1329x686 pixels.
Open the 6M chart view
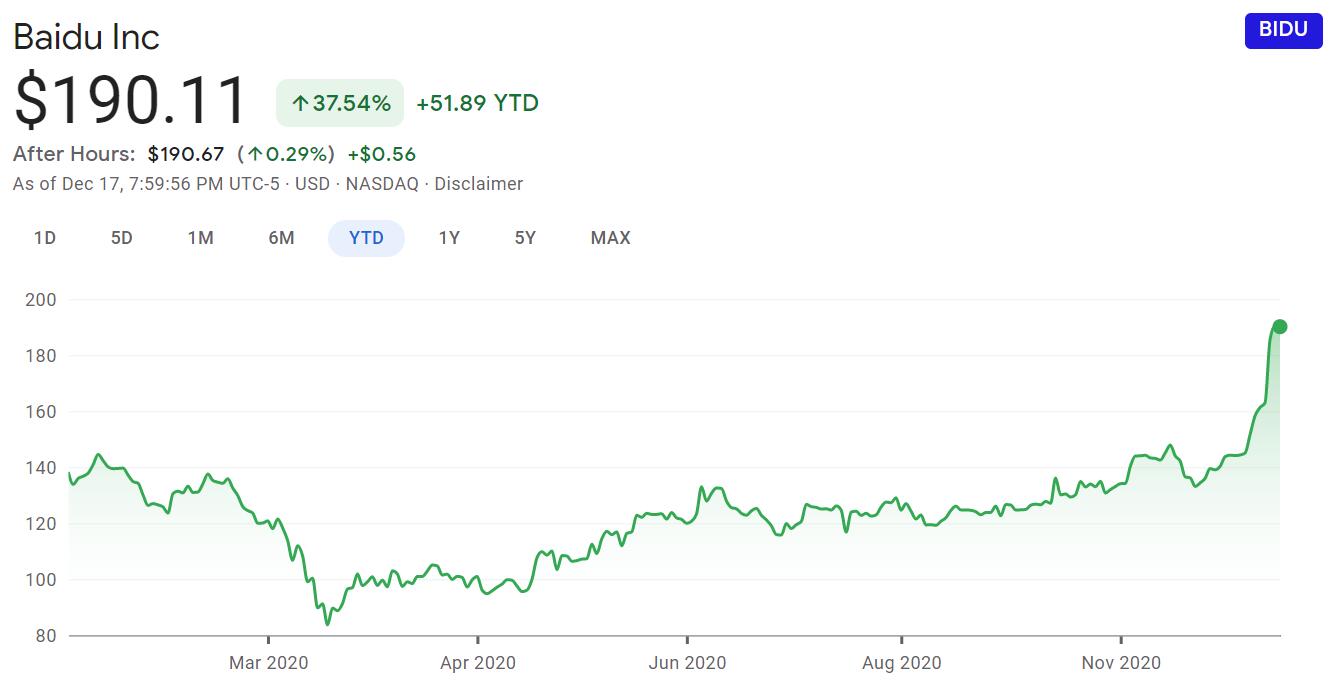coord(281,238)
